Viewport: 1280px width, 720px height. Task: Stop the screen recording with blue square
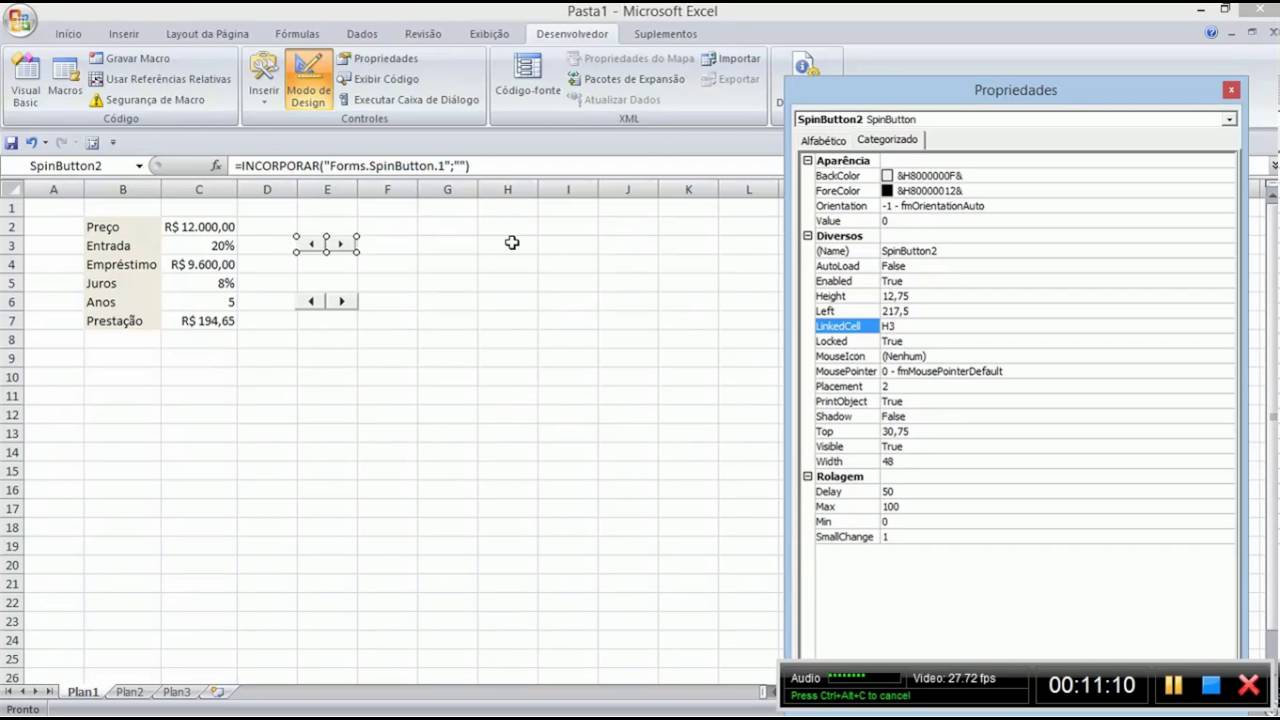[x=1211, y=685]
